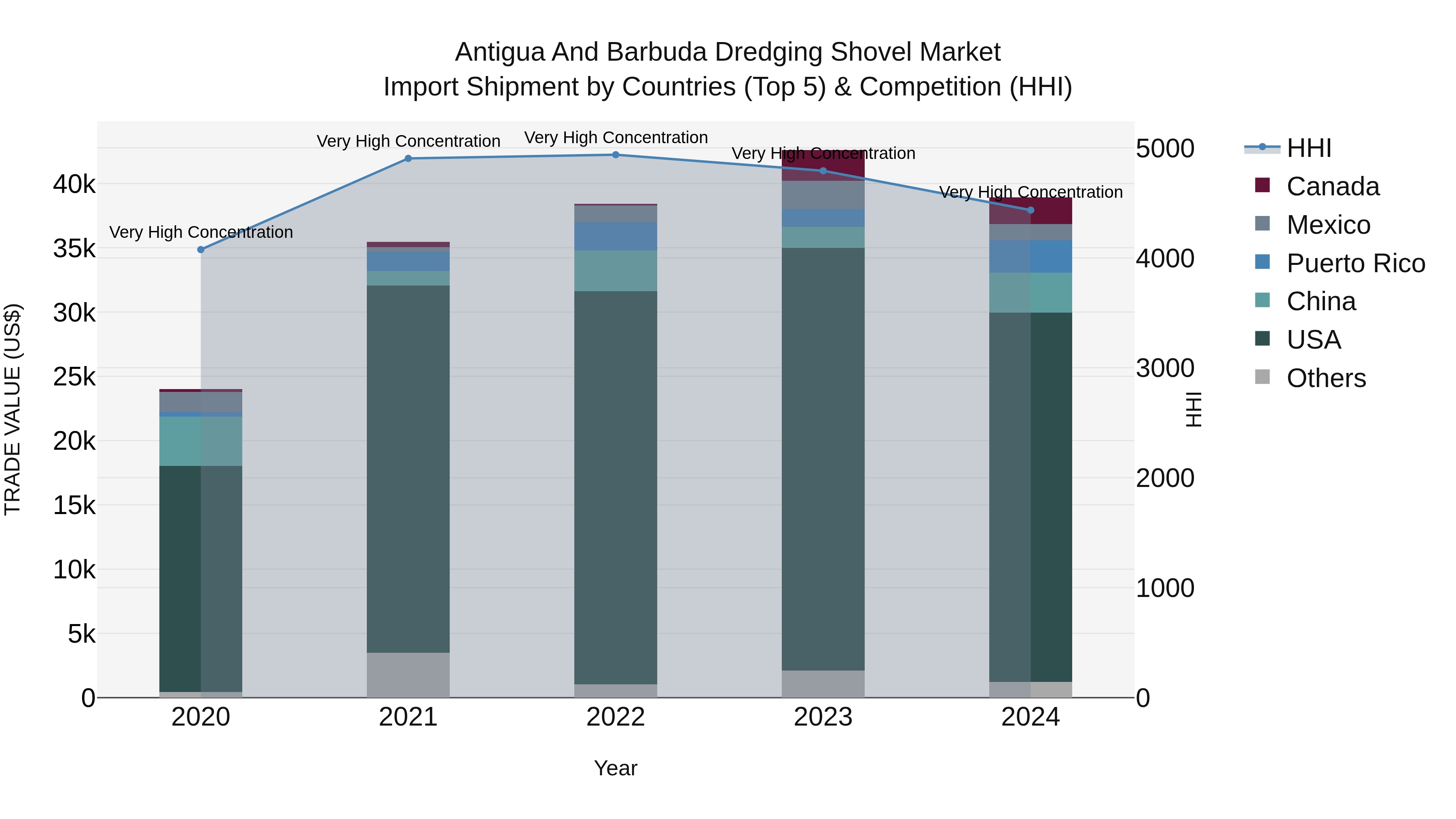1456x819 pixels.
Task: Select the Others bar segment for 2021
Action: 408,675
